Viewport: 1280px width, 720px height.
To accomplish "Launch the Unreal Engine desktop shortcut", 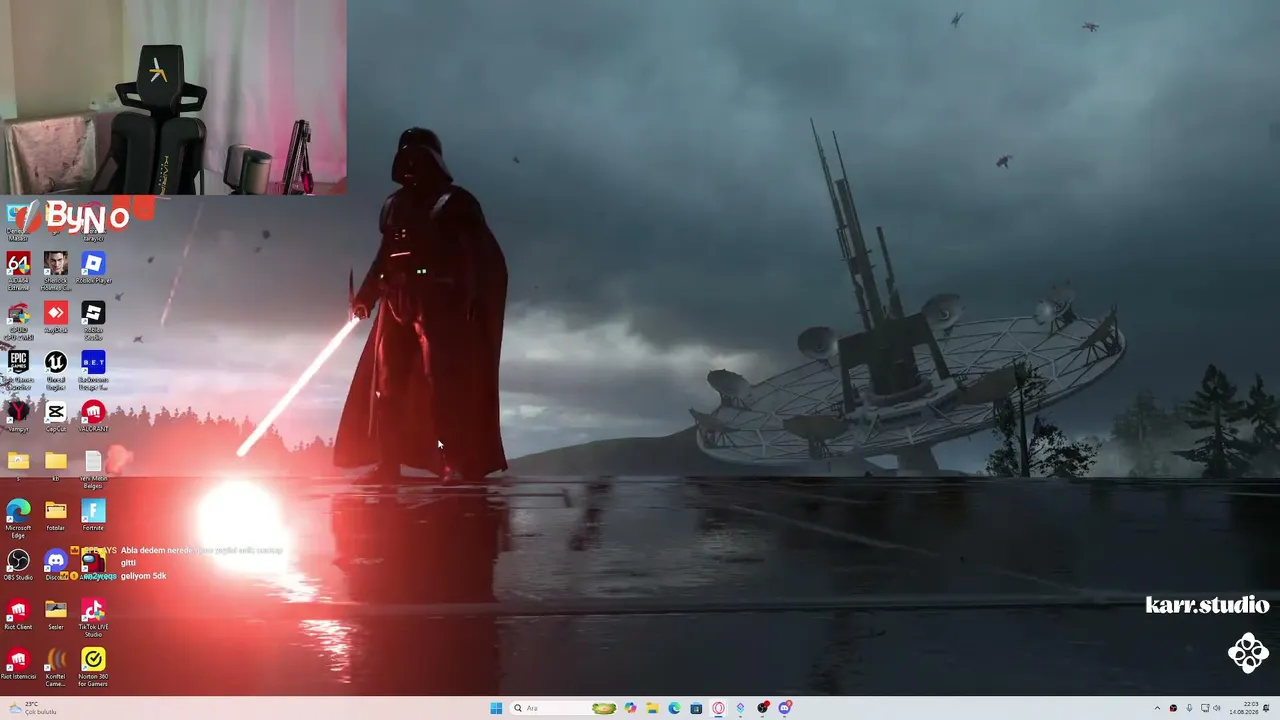I will pos(56,370).
